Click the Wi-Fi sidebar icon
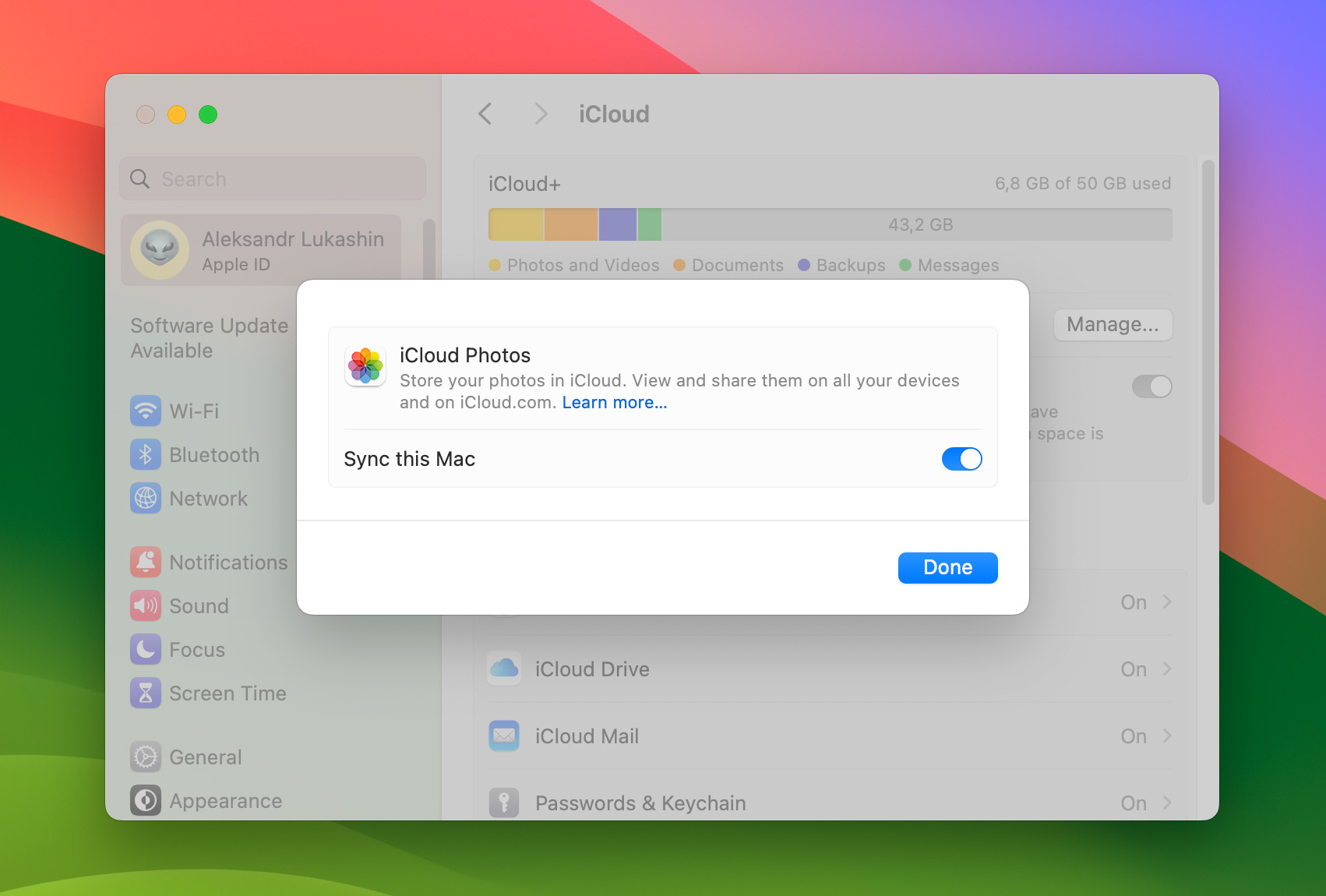Viewport: 1326px width, 896px height. (146, 411)
